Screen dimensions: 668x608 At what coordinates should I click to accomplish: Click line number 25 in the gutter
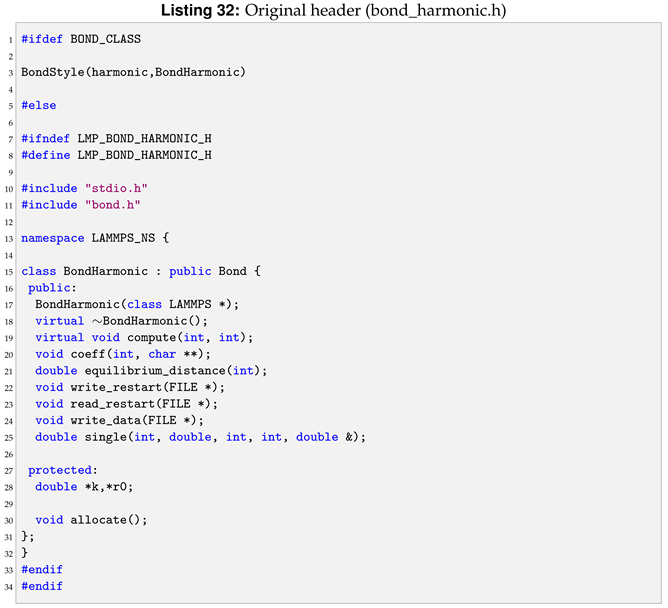(x=9, y=438)
